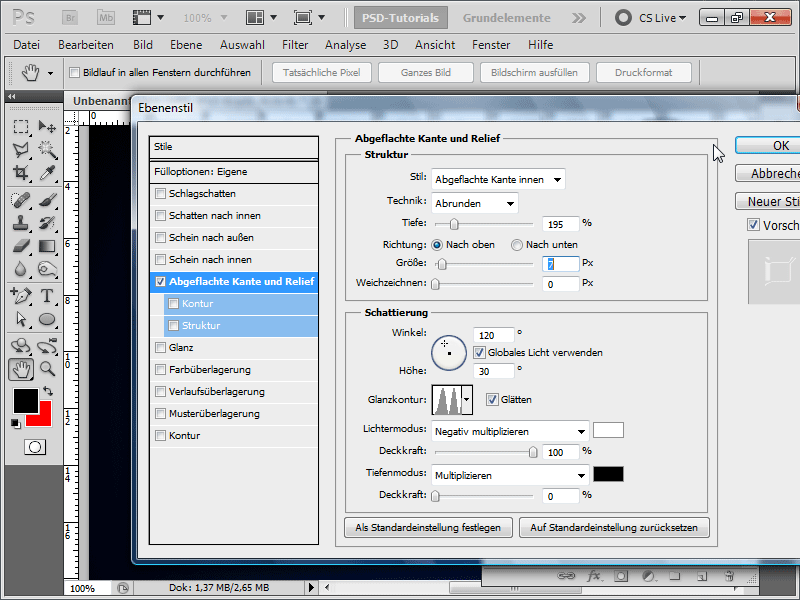Viewport: 800px width, 600px height.
Task: Click the OK button
Action: click(780, 146)
